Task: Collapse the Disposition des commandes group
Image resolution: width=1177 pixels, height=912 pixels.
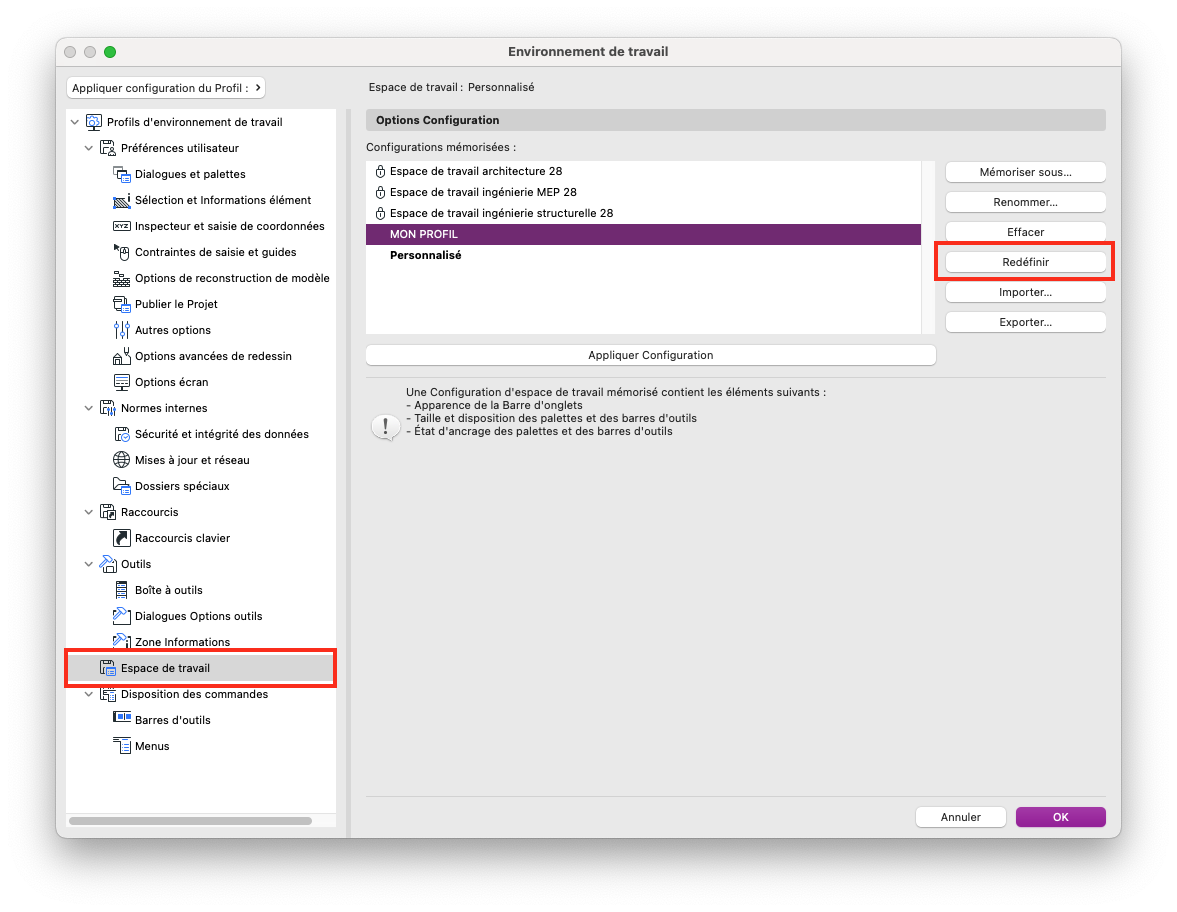Action: (89, 694)
